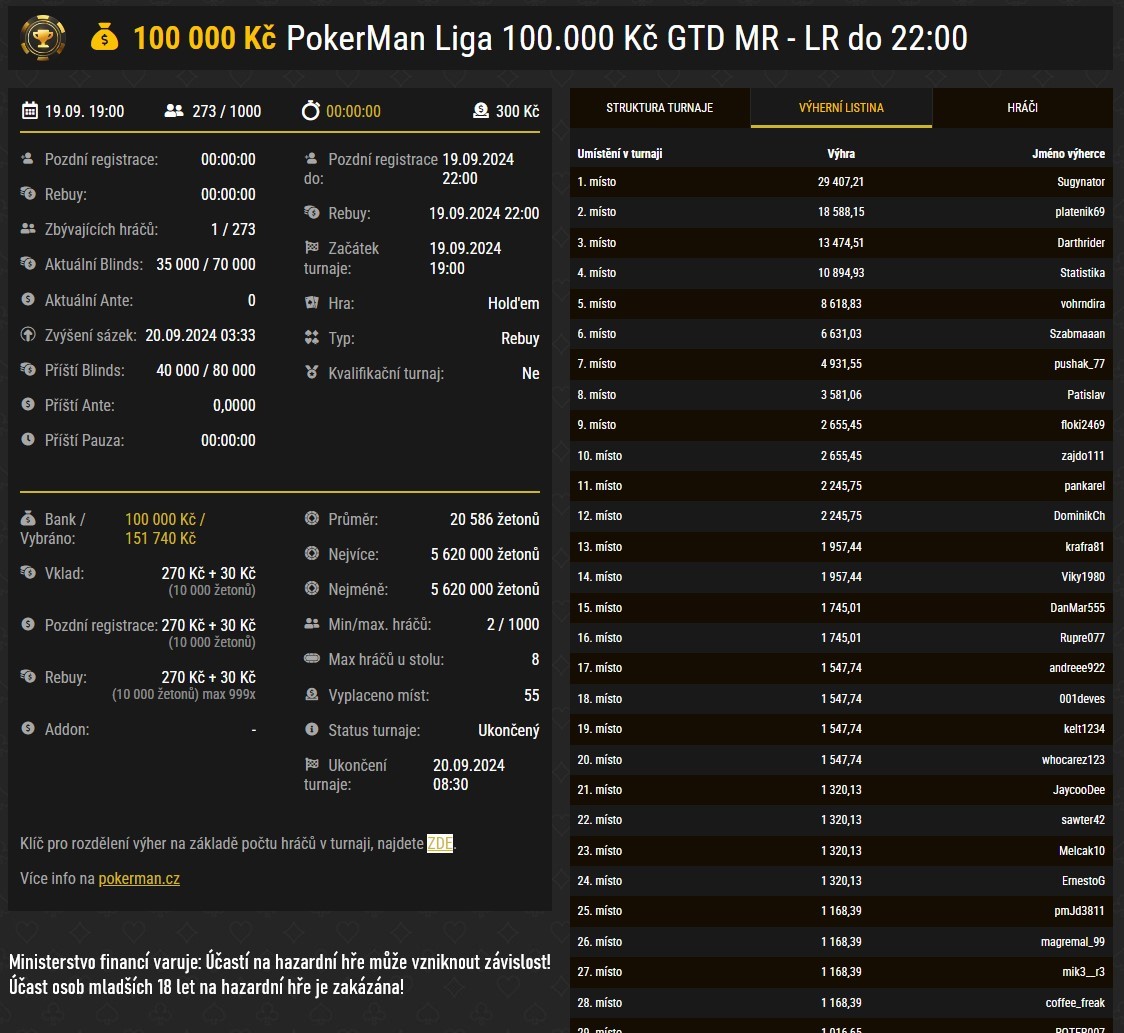Click the flag icon next to Začátek turnaje
The image size is (1124, 1033).
tap(312, 248)
